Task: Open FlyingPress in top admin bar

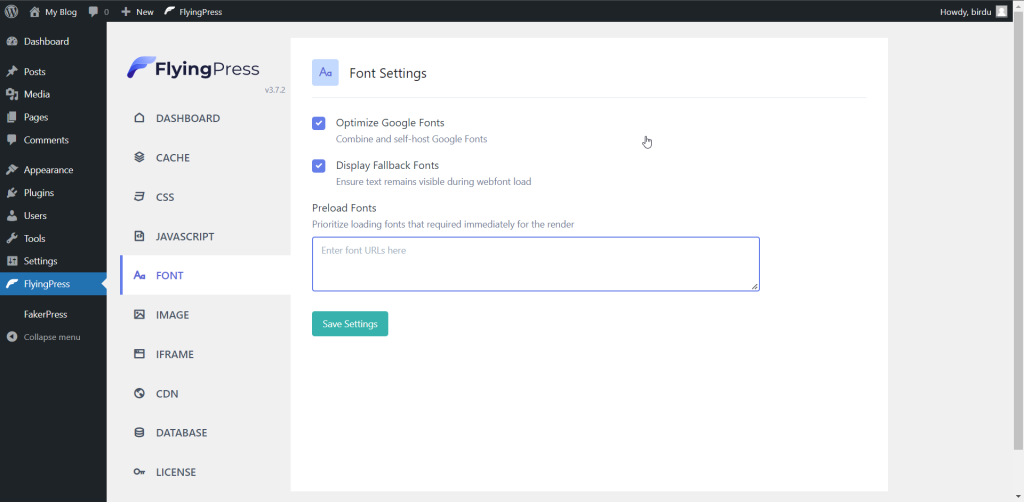Action: coord(193,12)
